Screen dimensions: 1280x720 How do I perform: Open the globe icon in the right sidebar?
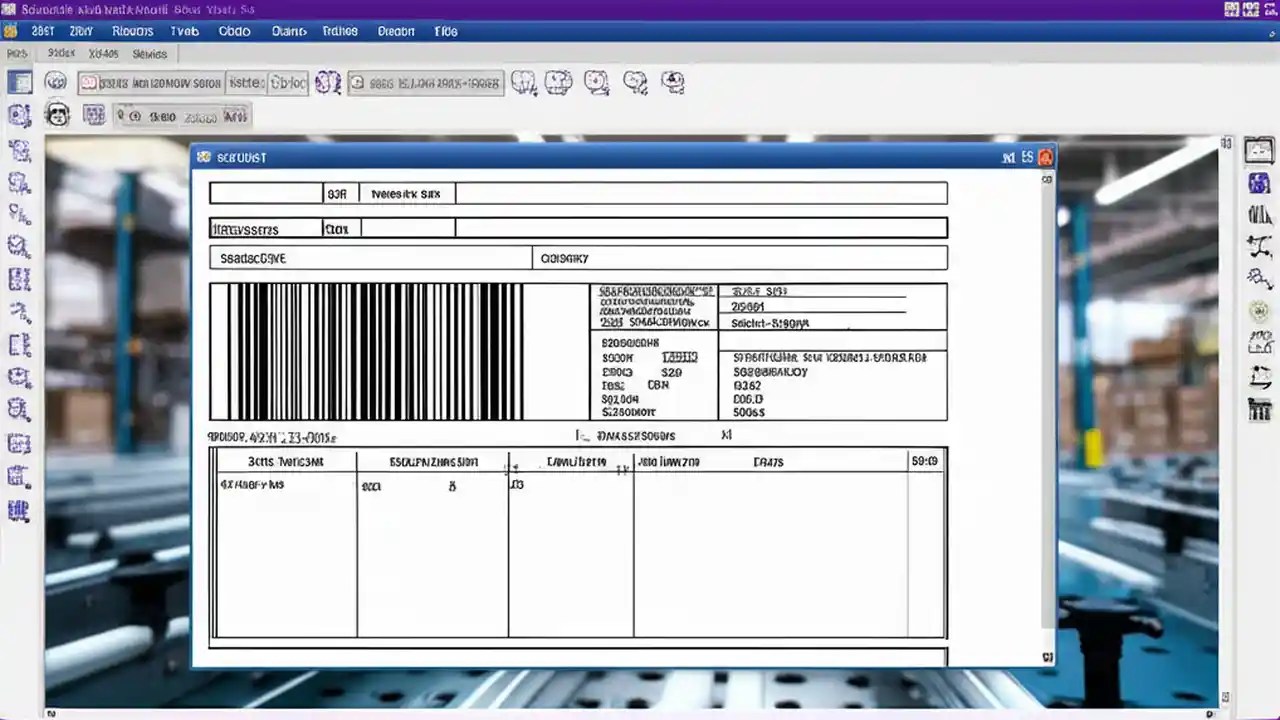(1258, 312)
